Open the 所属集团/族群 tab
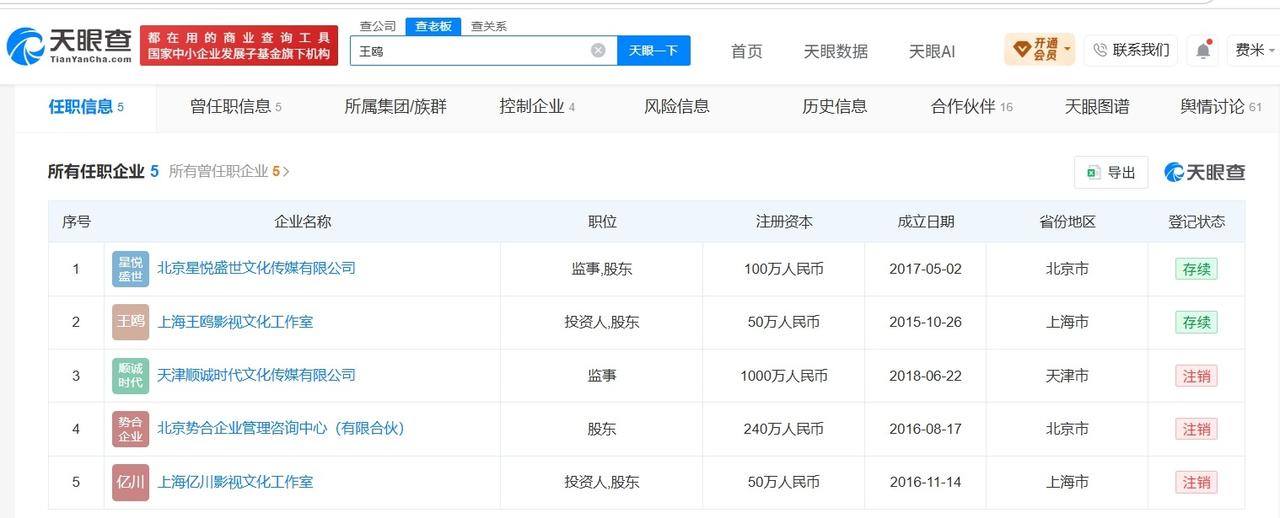The image size is (1280, 518). point(395,107)
